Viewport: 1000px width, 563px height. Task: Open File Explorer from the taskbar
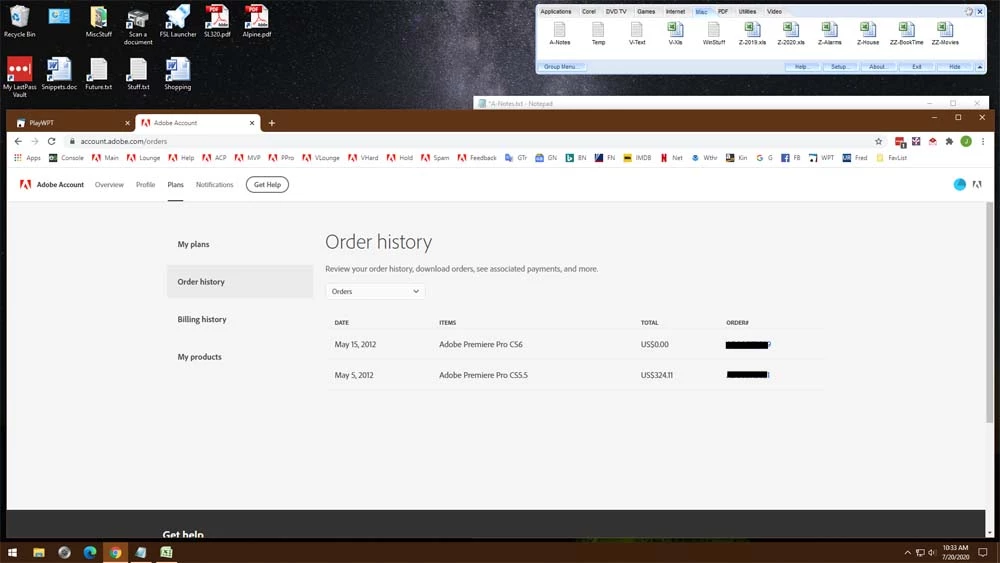point(39,552)
